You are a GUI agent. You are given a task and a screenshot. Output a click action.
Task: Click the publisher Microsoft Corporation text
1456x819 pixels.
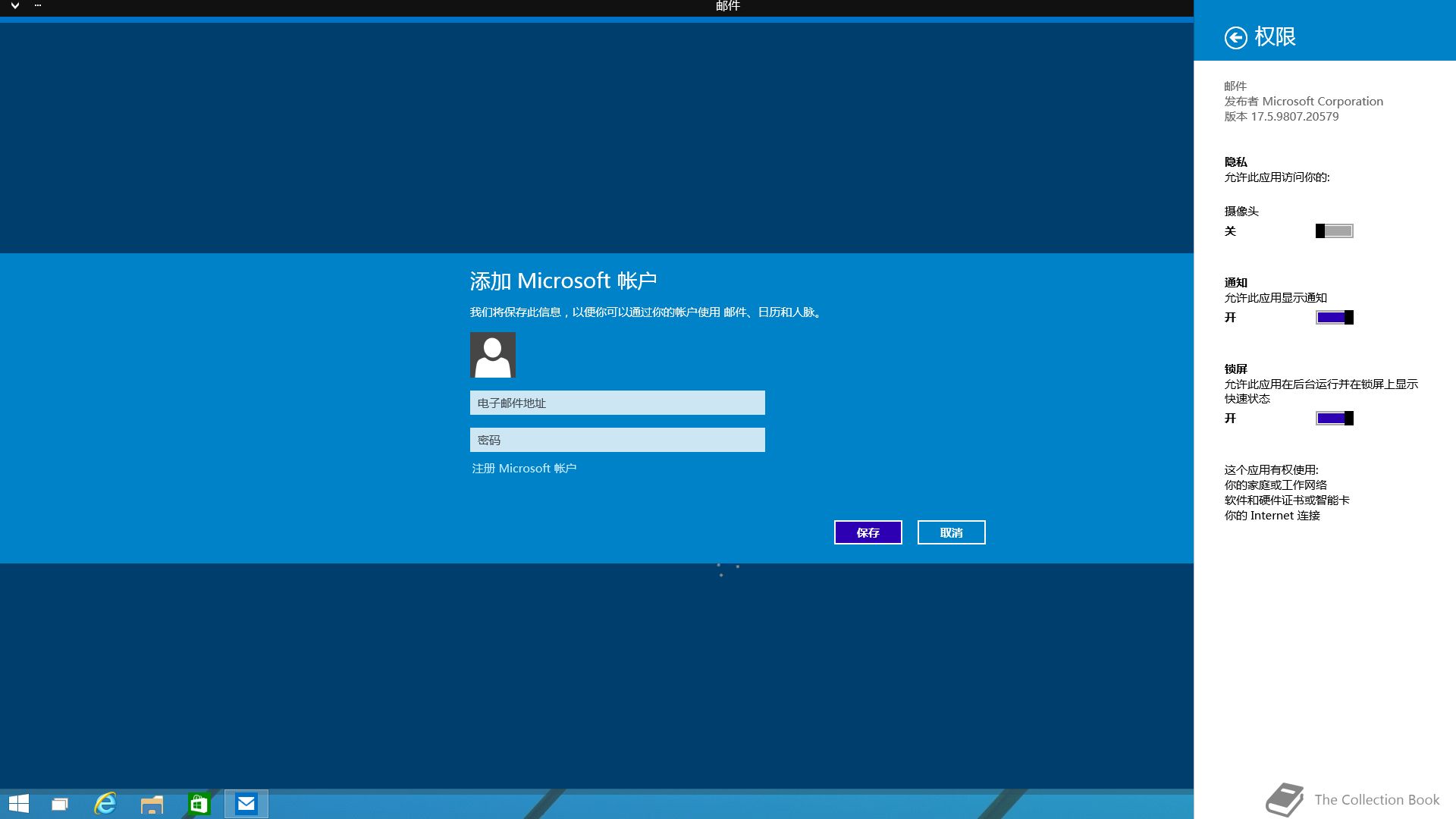1304,102
